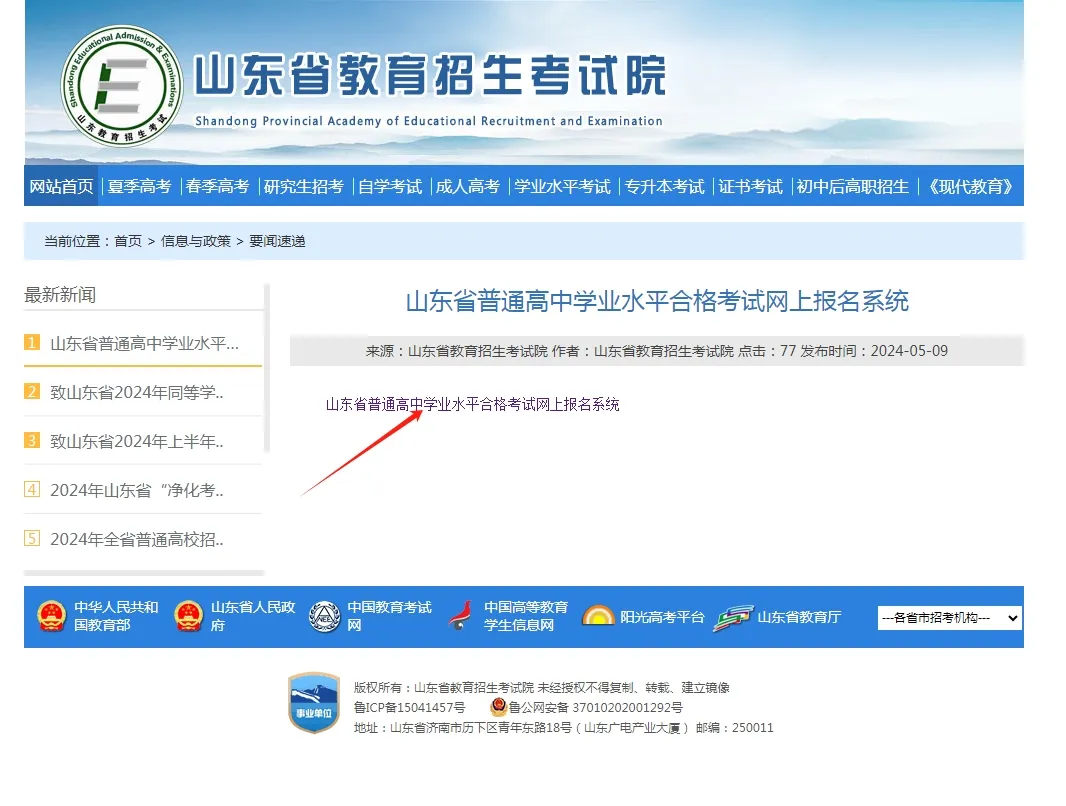
Task: Click the 最新新闻 sidebar heading
Action: [x=60, y=295]
